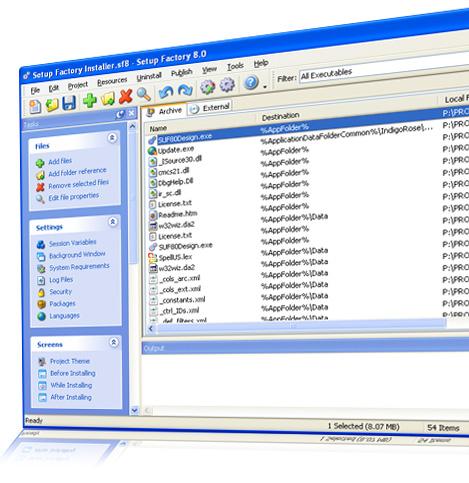Open the View menu
This screenshot has width=469, height=483.
point(209,69)
